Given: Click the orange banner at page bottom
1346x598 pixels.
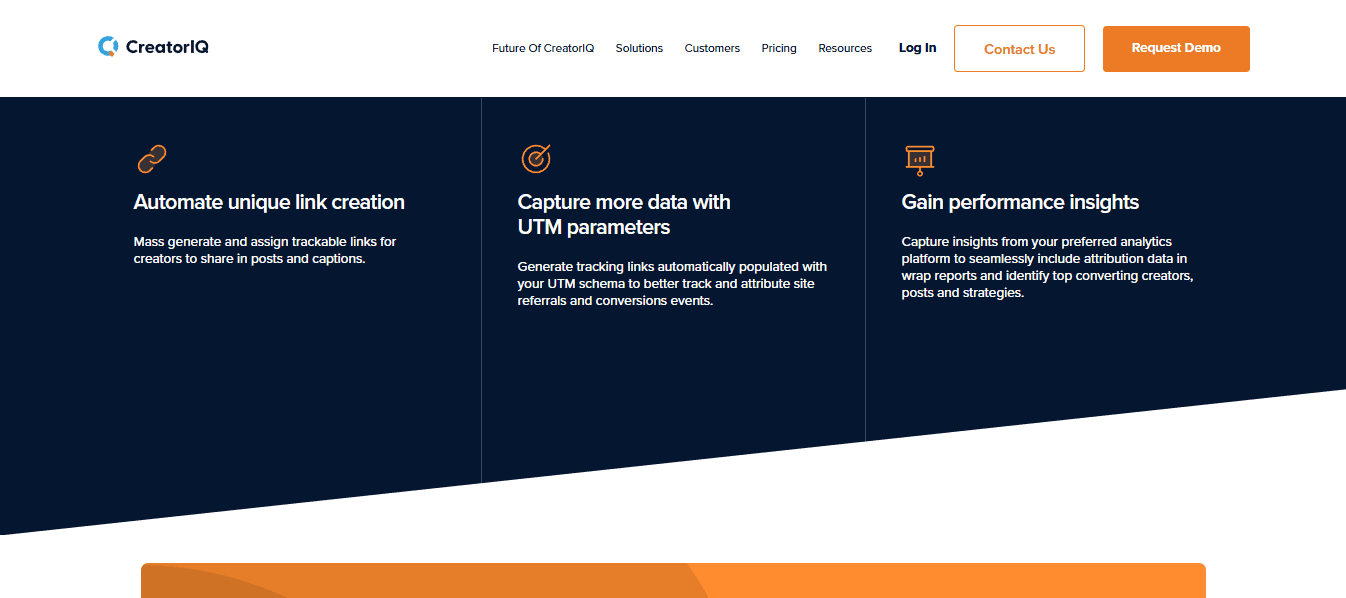Looking at the screenshot, I should (x=673, y=580).
